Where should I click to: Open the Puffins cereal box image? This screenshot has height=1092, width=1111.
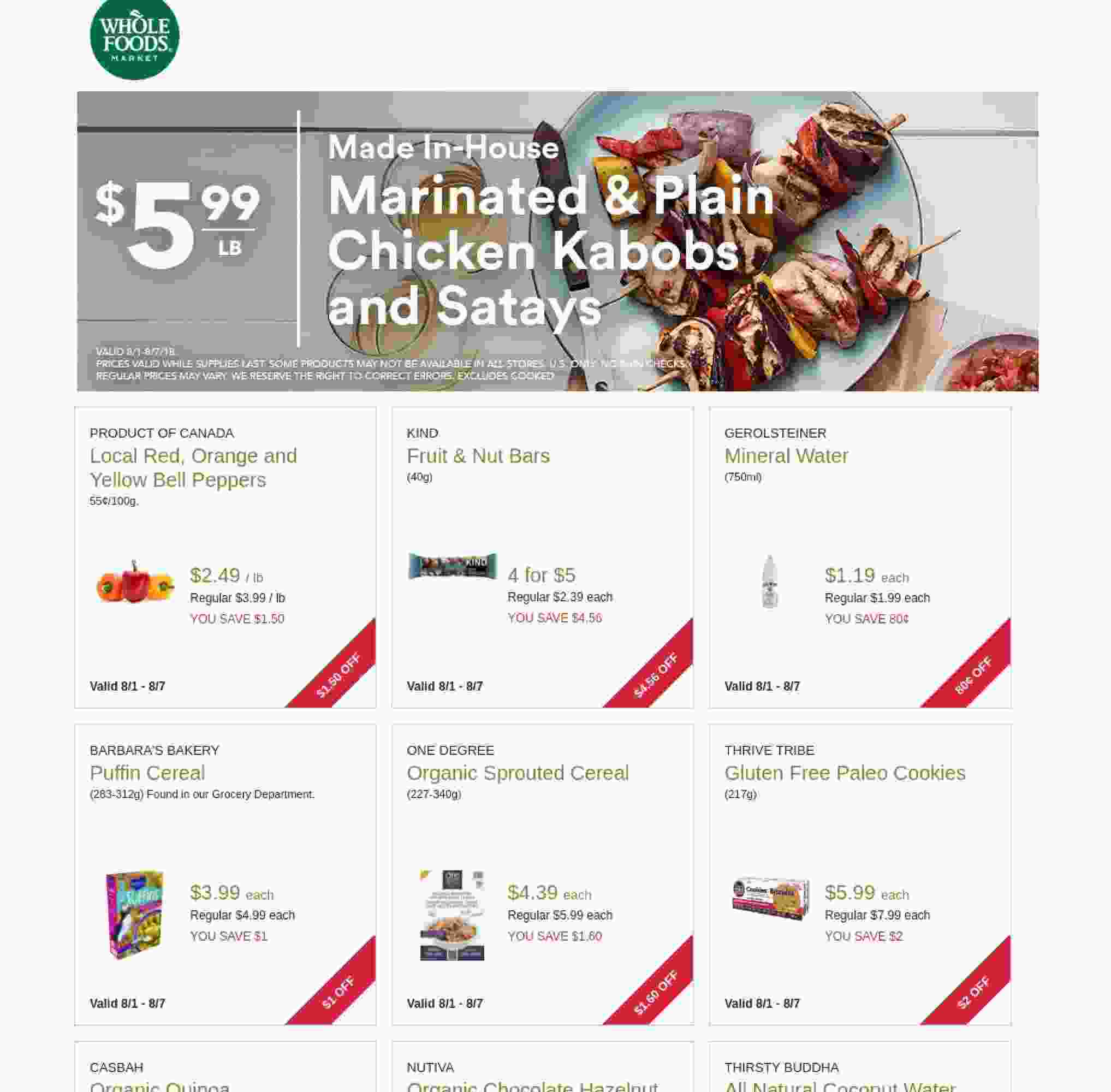coord(135,914)
